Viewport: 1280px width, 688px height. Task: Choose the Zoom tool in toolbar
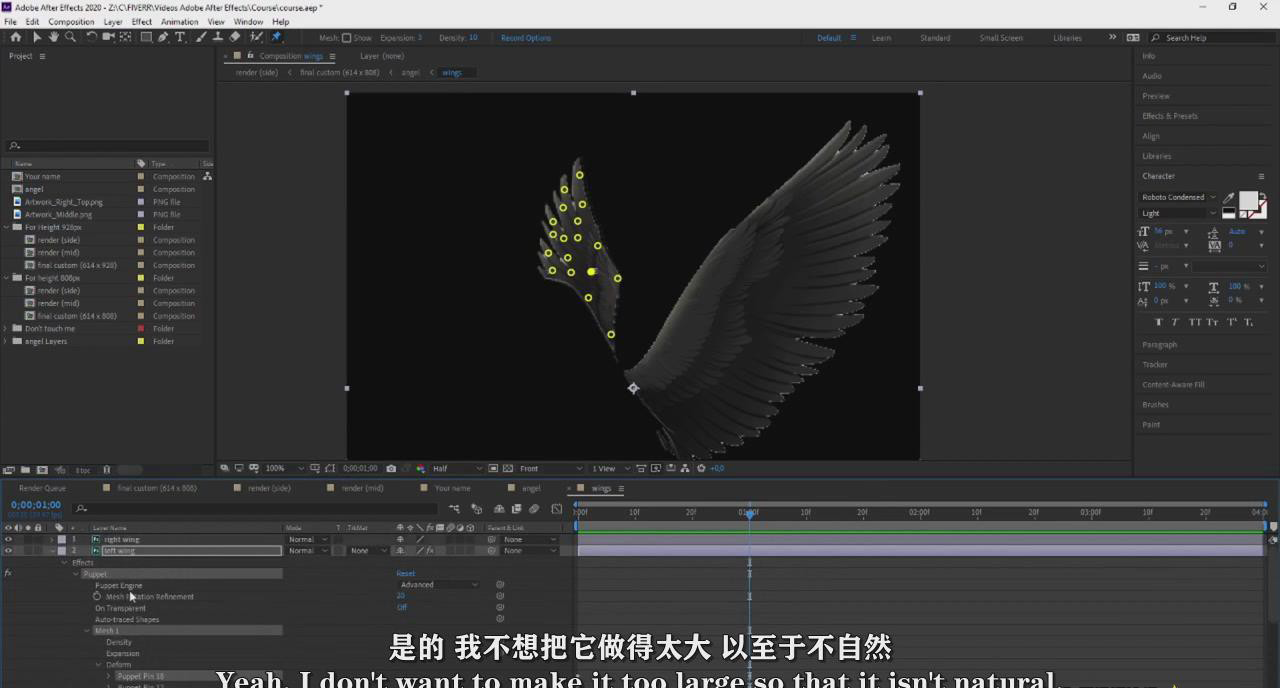tap(70, 37)
